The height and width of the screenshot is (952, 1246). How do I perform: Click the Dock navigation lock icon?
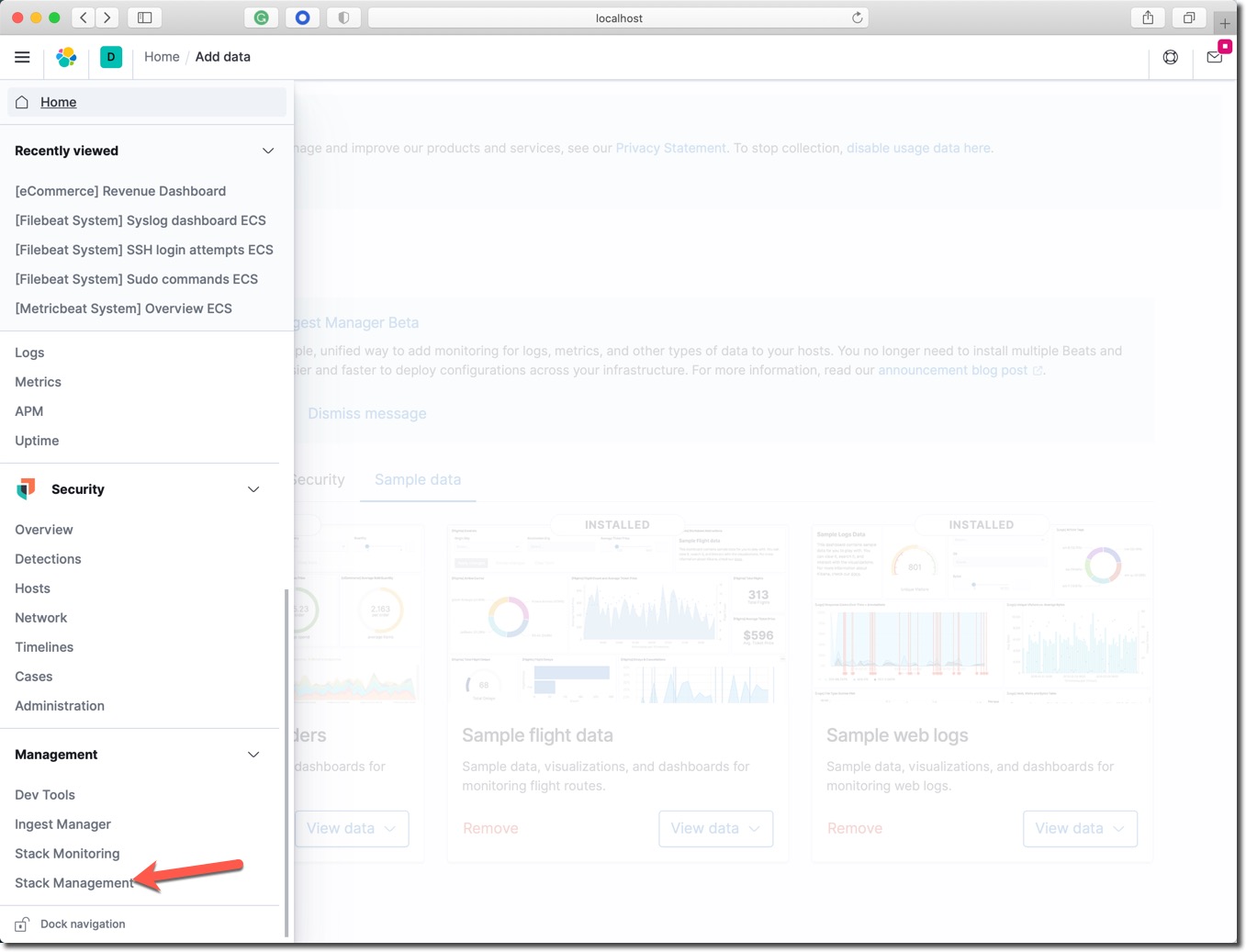pos(22,924)
